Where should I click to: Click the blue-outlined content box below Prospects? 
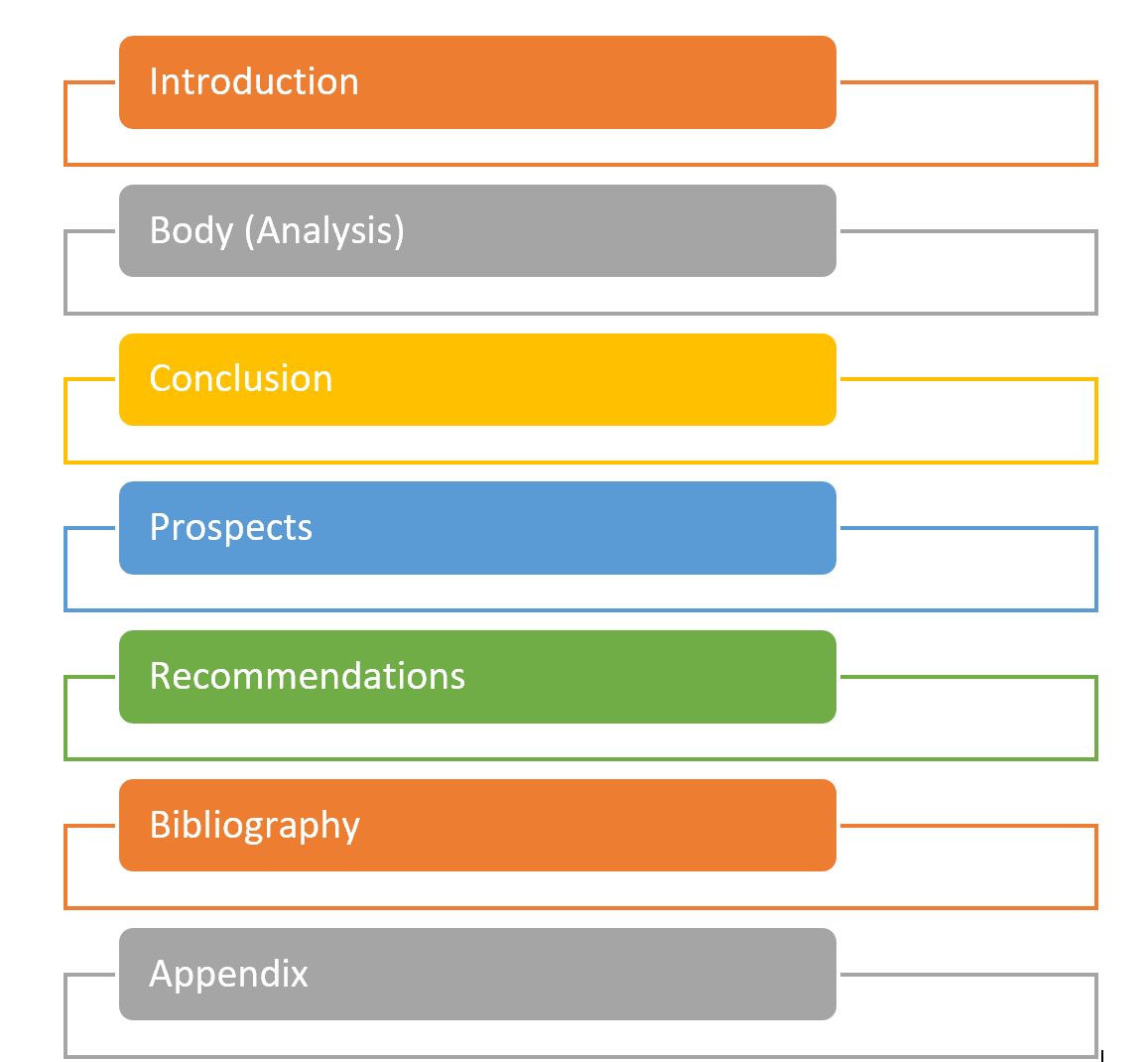click(580, 593)
